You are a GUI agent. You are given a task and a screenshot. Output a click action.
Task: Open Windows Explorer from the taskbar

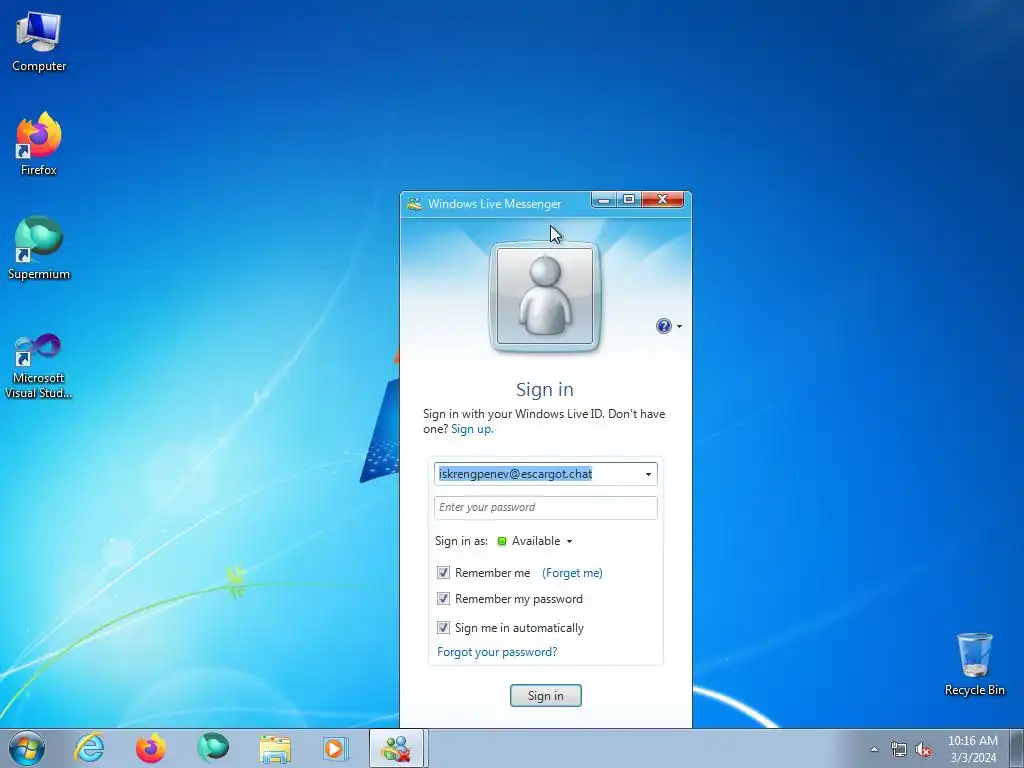[x=275, y=748]
